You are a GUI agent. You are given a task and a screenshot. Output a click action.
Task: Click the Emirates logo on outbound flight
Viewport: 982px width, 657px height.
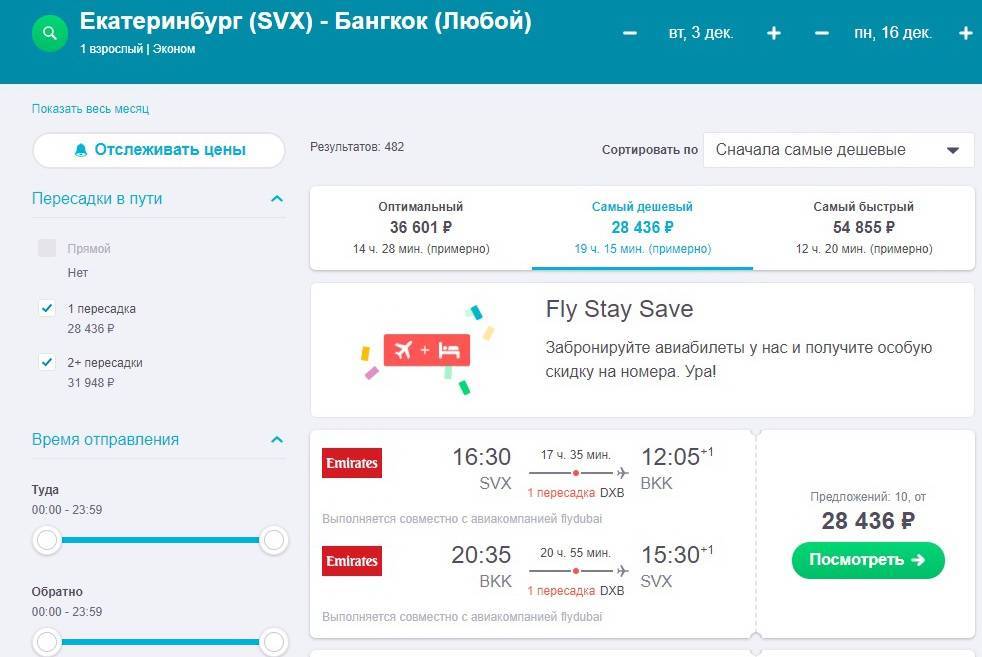coord(352,463)
